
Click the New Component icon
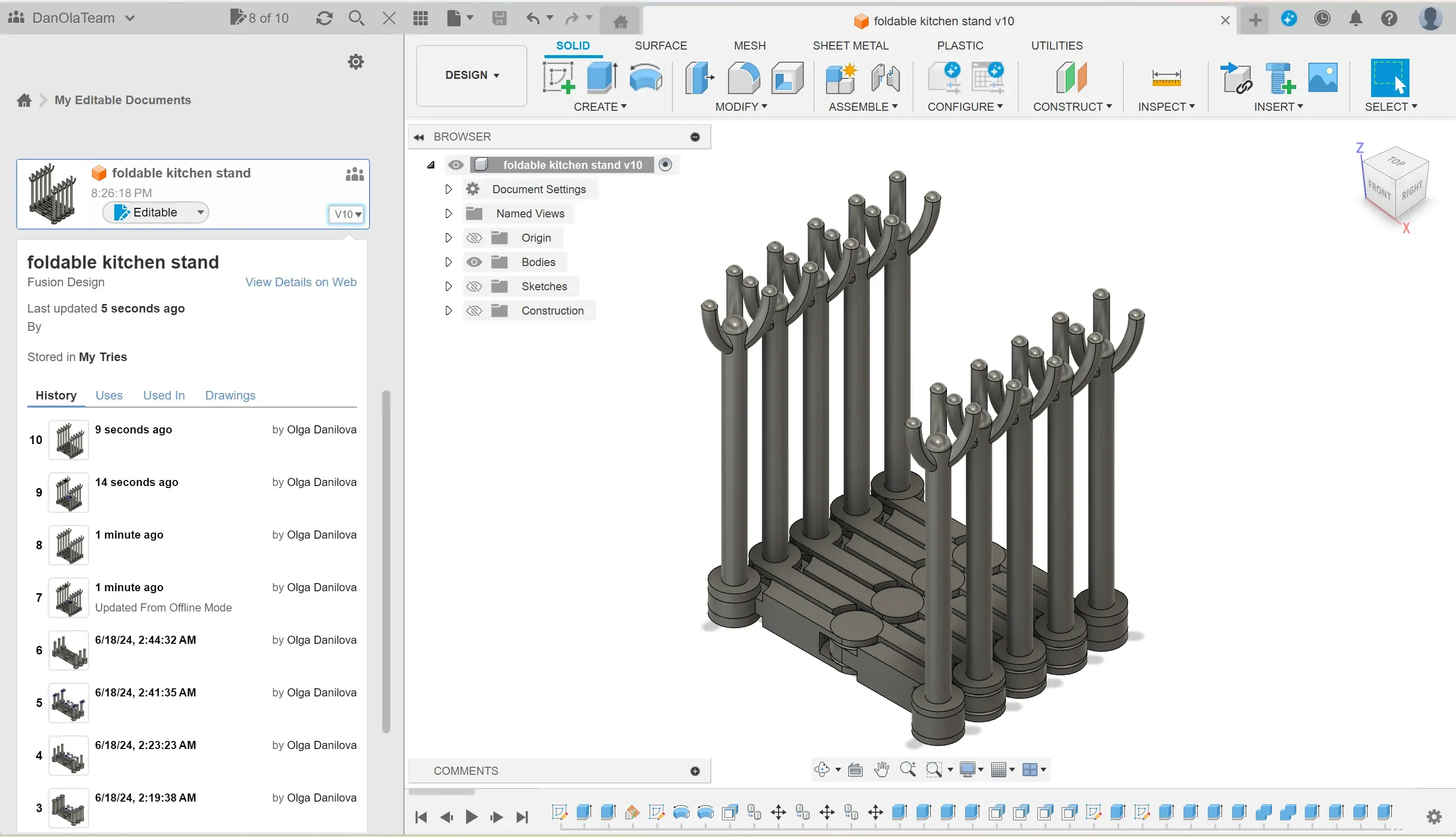841,77
